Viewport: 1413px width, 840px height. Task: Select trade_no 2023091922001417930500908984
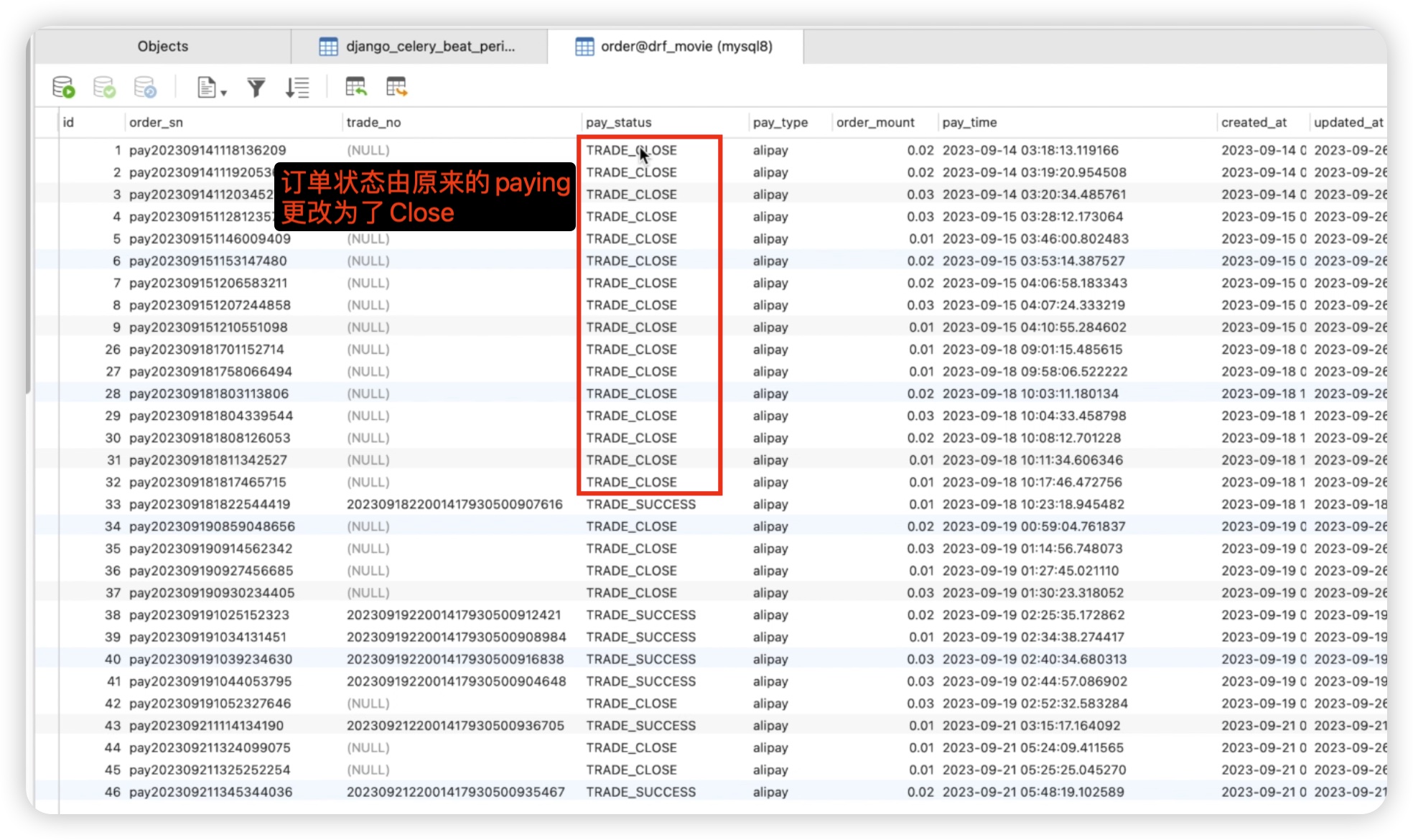[x=457, y=637]
